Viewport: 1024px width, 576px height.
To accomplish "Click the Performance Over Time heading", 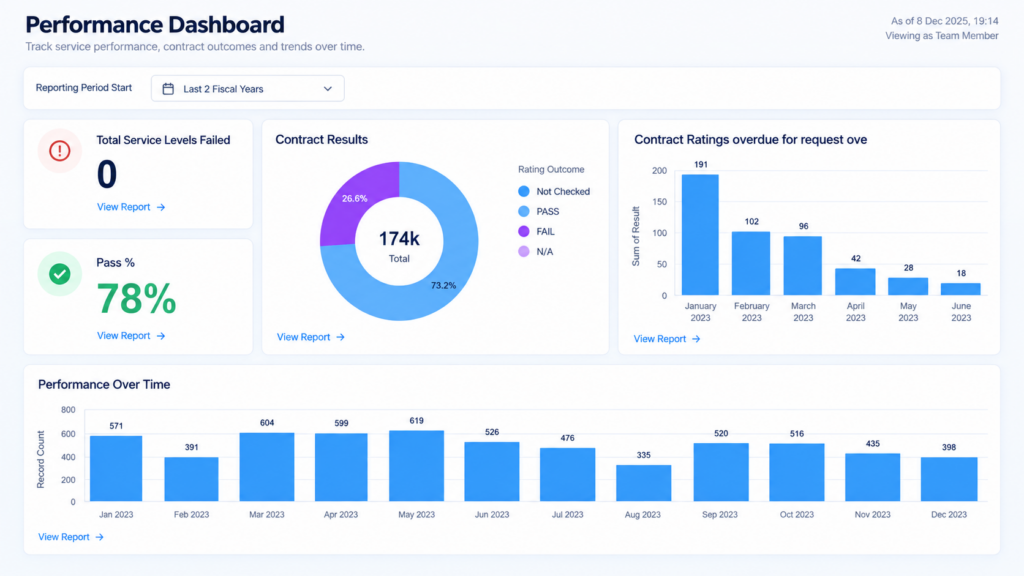I will pos(104,385).
